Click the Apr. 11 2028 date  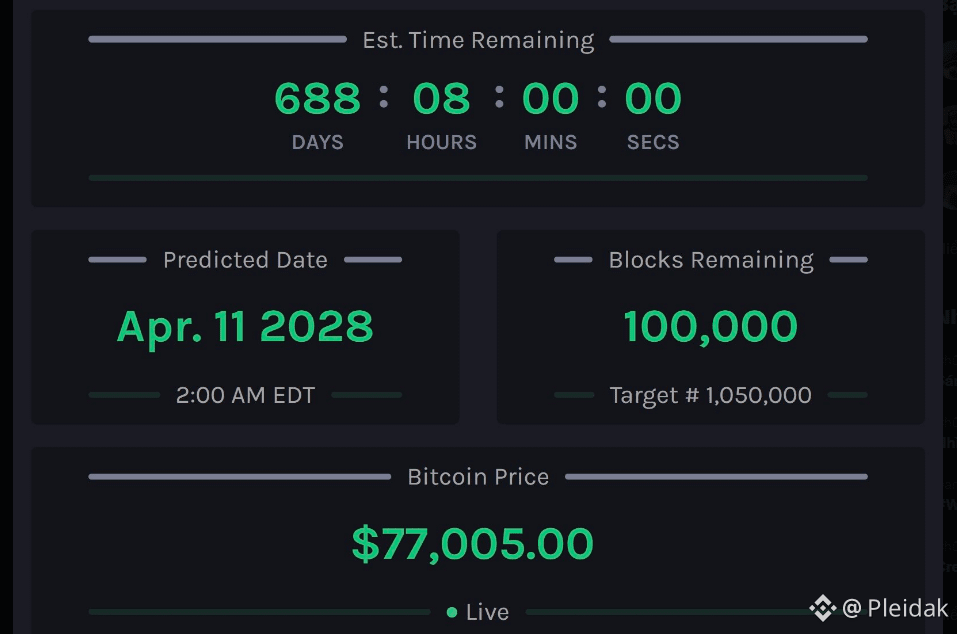tap(245, 328)
